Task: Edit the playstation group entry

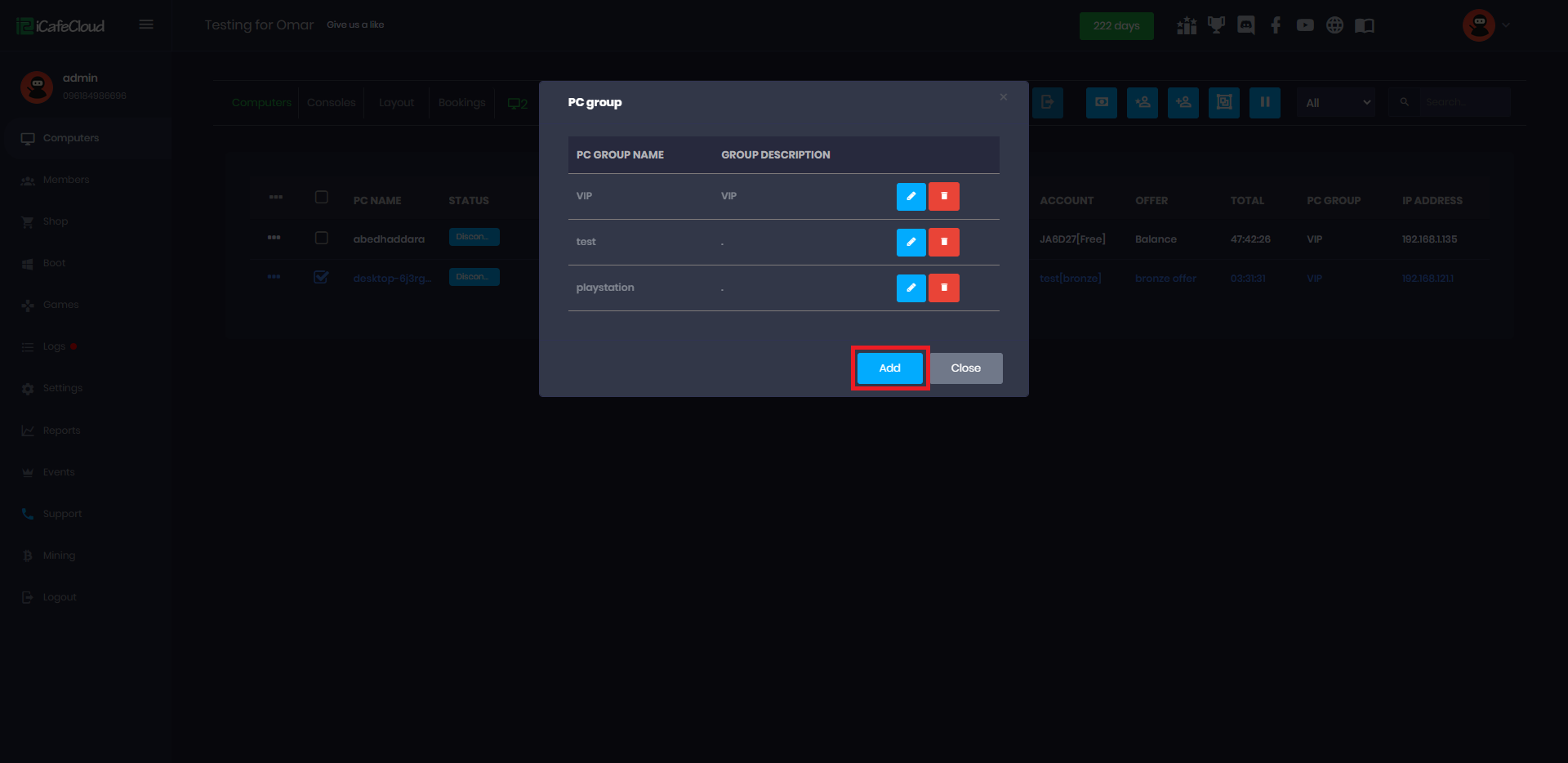Action: (911, 288)
